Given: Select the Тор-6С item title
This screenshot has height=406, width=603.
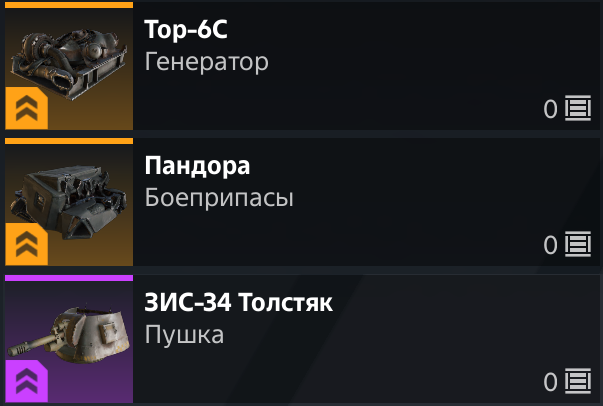Looking at the screenshot, I should click(186, 30).
